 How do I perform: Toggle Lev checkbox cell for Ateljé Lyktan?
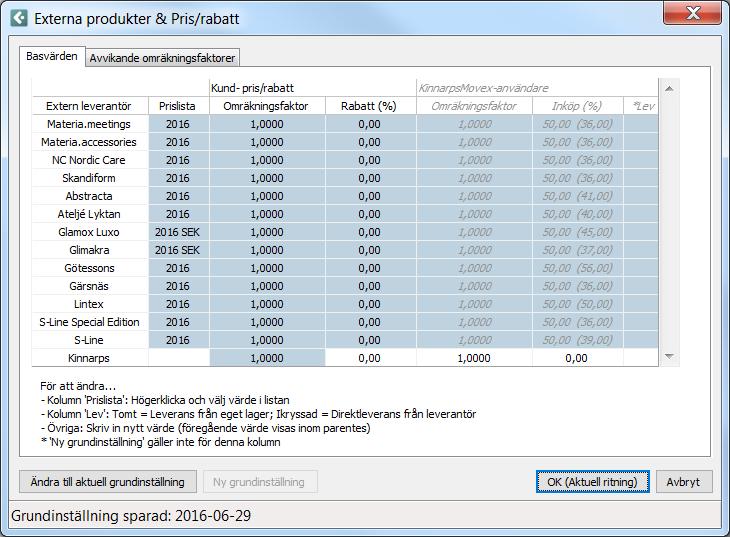coord(641,214)
